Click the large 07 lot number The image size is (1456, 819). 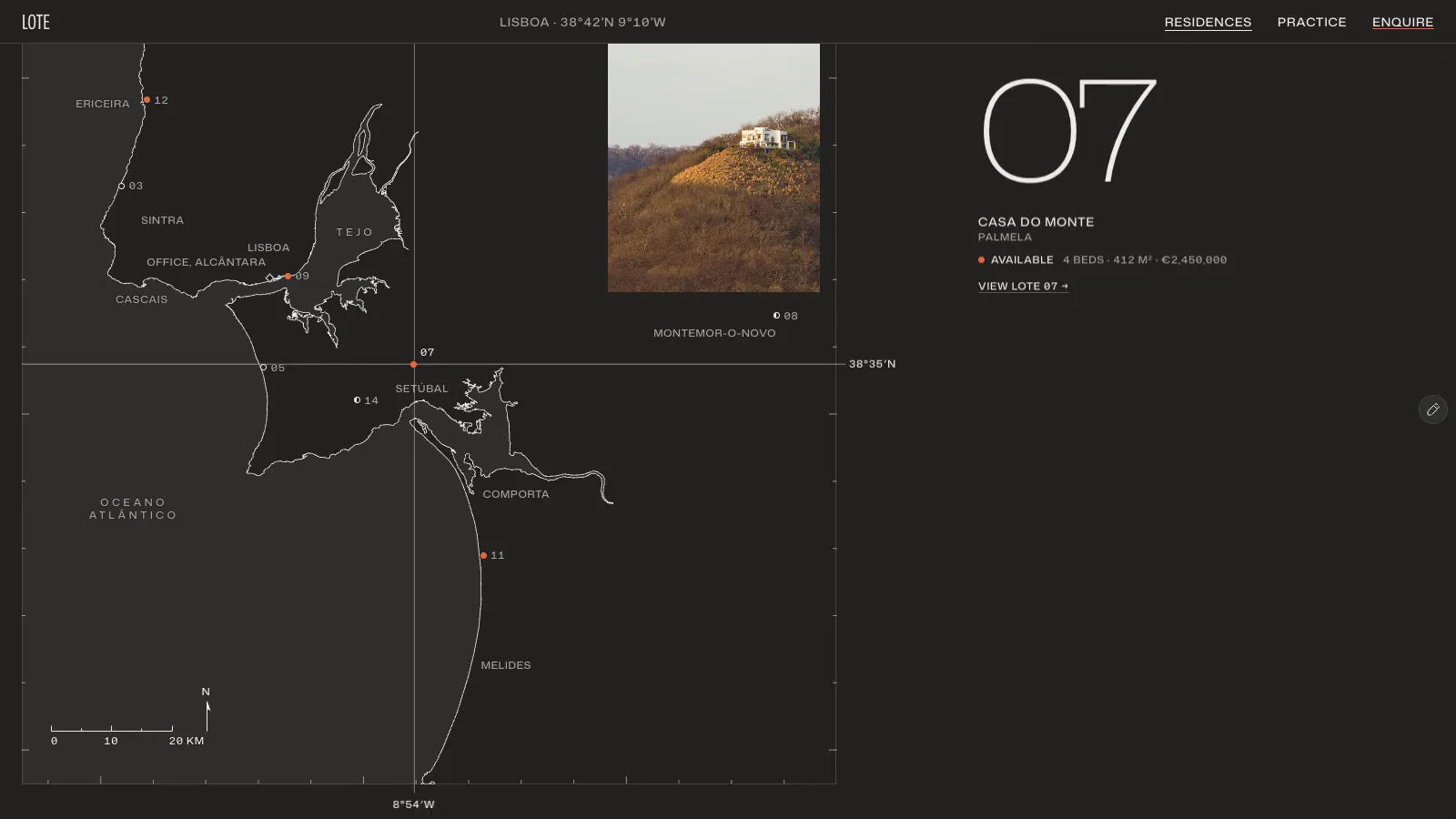pos(1069,131)
